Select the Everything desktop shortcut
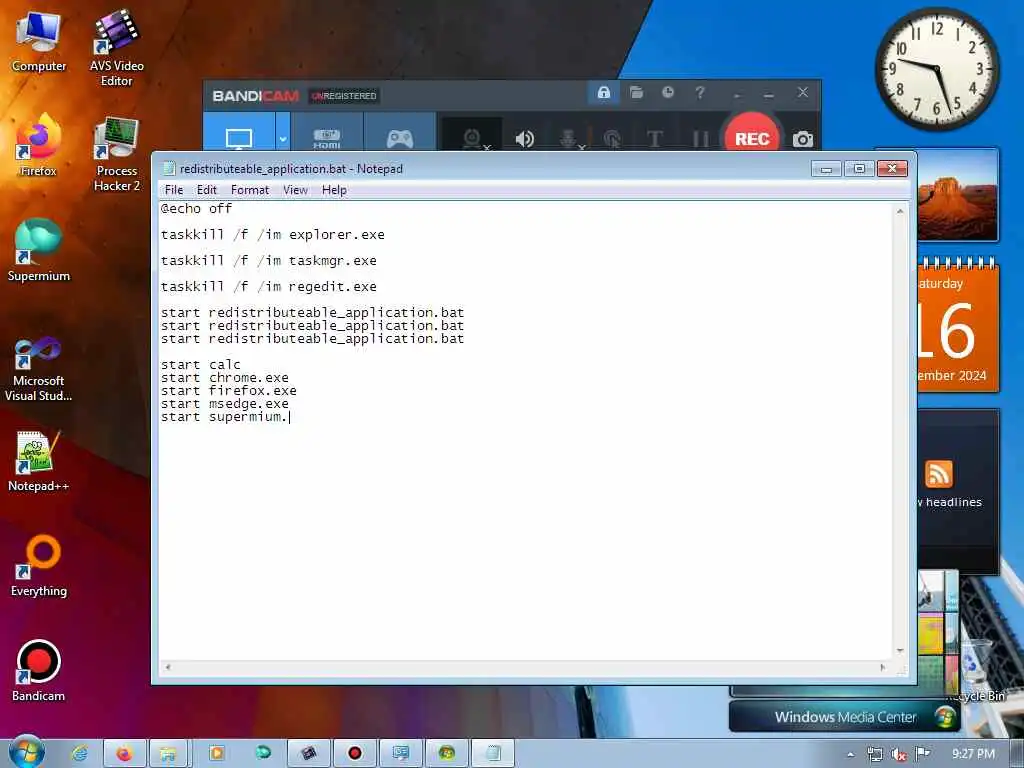 click(x=39, y=566)
